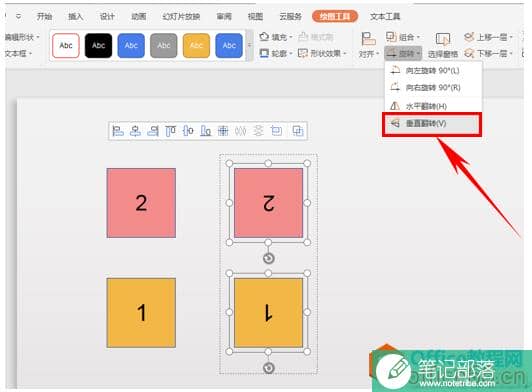
Task: Select the 绘图工具 tab
Action: click(x=335, y=16)
